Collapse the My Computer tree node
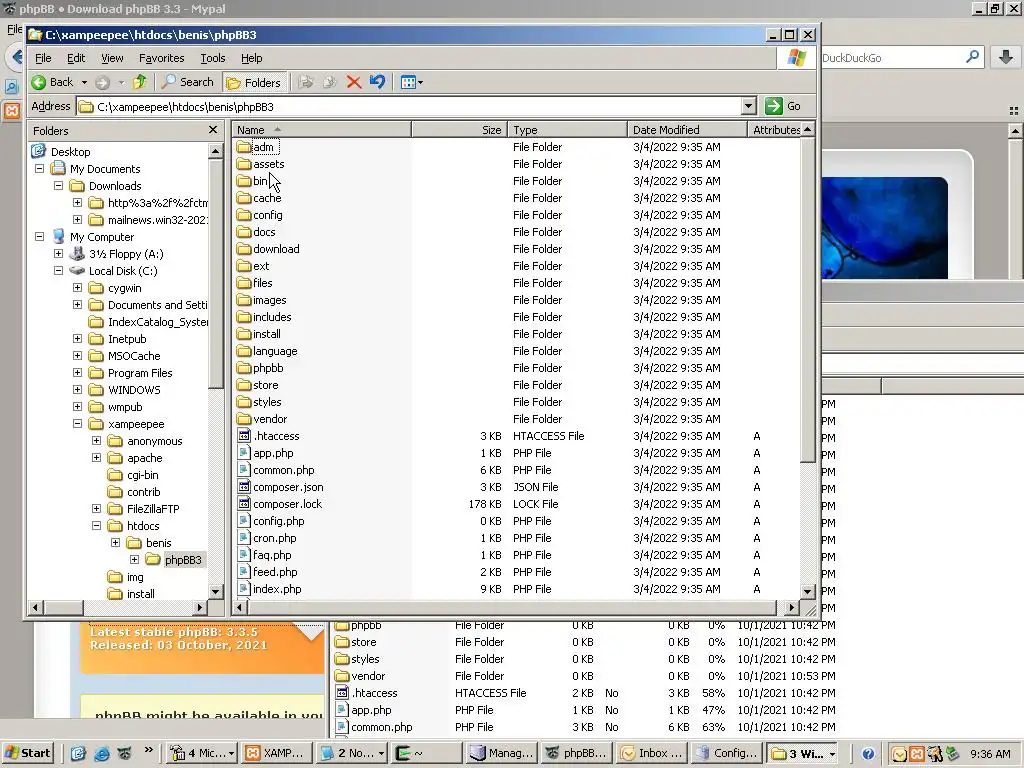The height and width of the screenshot is (768, 1024). (39, 236)
